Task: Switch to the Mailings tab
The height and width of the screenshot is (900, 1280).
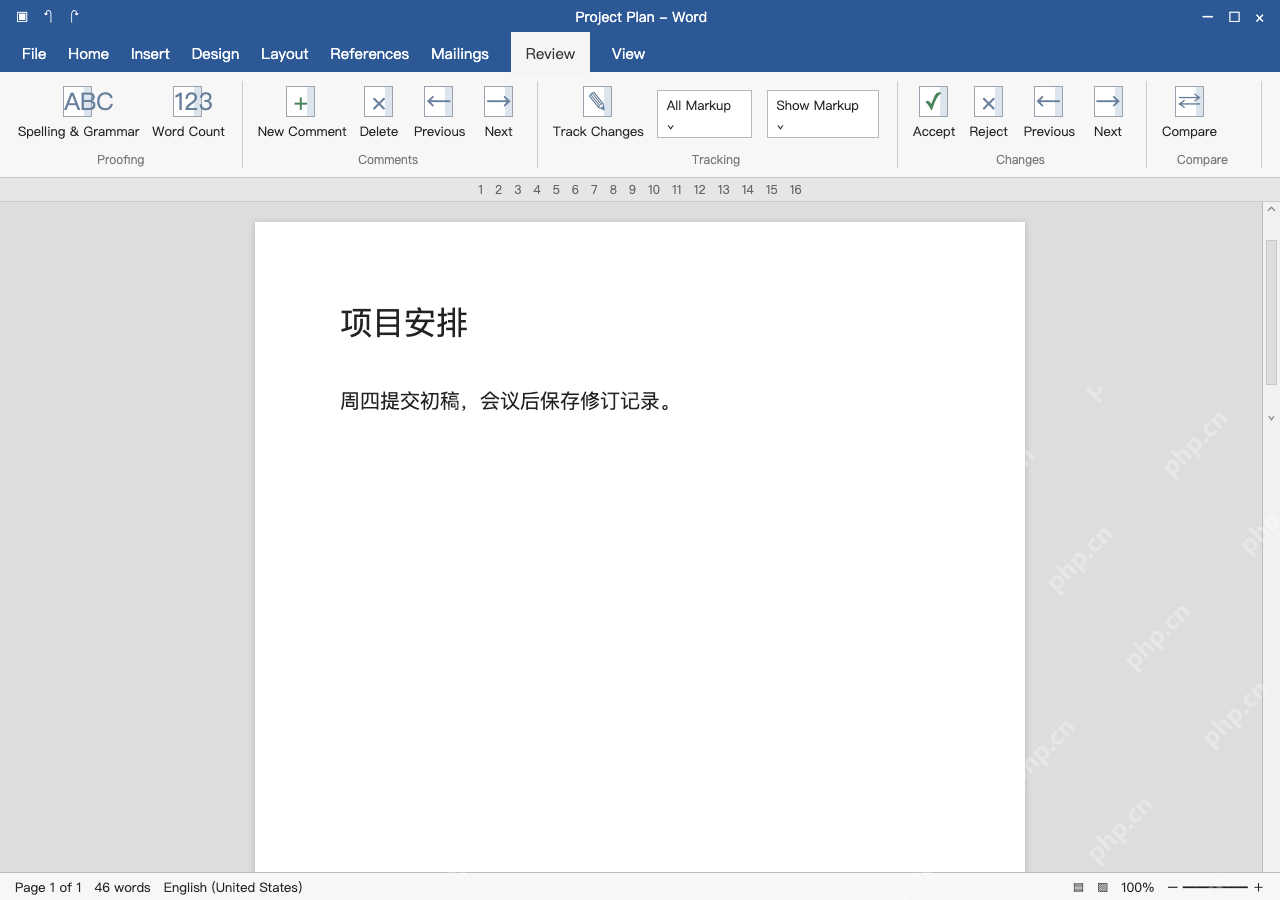Action: click(460, 54)
